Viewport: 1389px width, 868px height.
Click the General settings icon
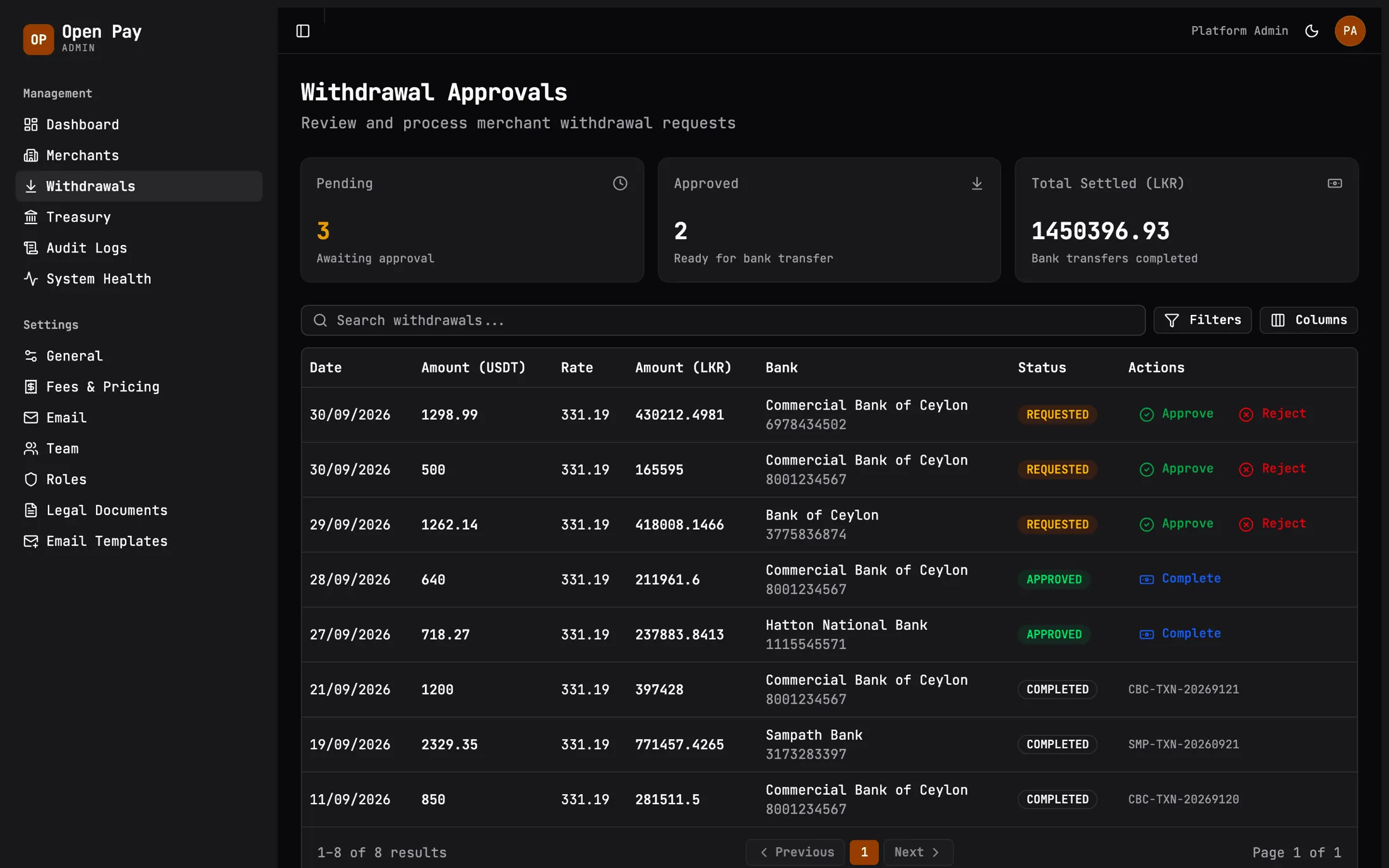(x=31, y=356)
